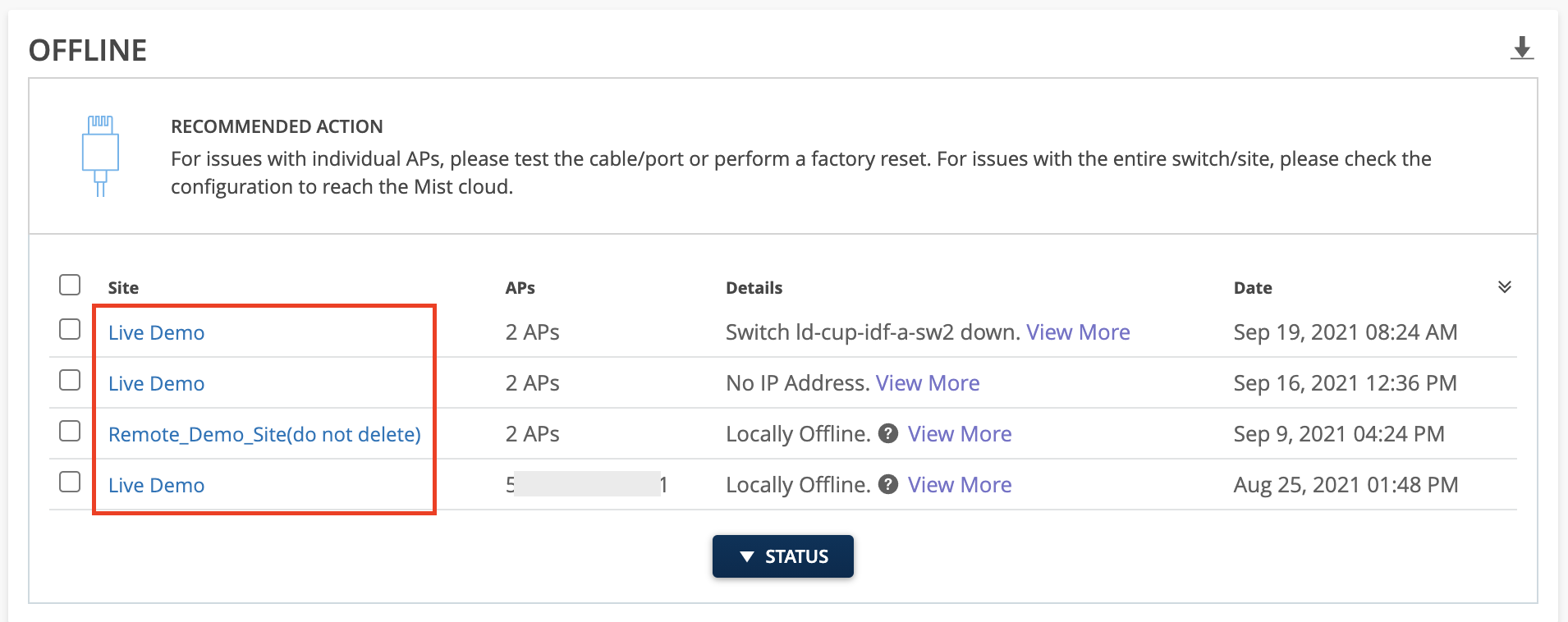Open Live Demo site with switch down

pyautogui.click(x=156, y=332)
